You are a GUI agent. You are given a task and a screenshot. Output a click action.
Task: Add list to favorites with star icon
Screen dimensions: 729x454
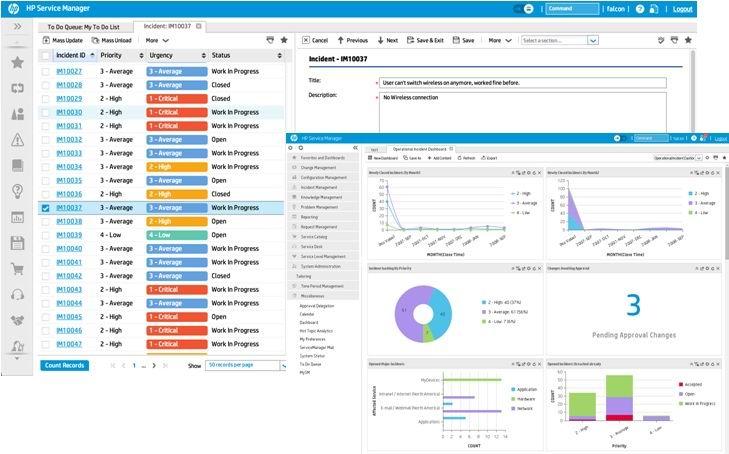[x=284, y=40]
